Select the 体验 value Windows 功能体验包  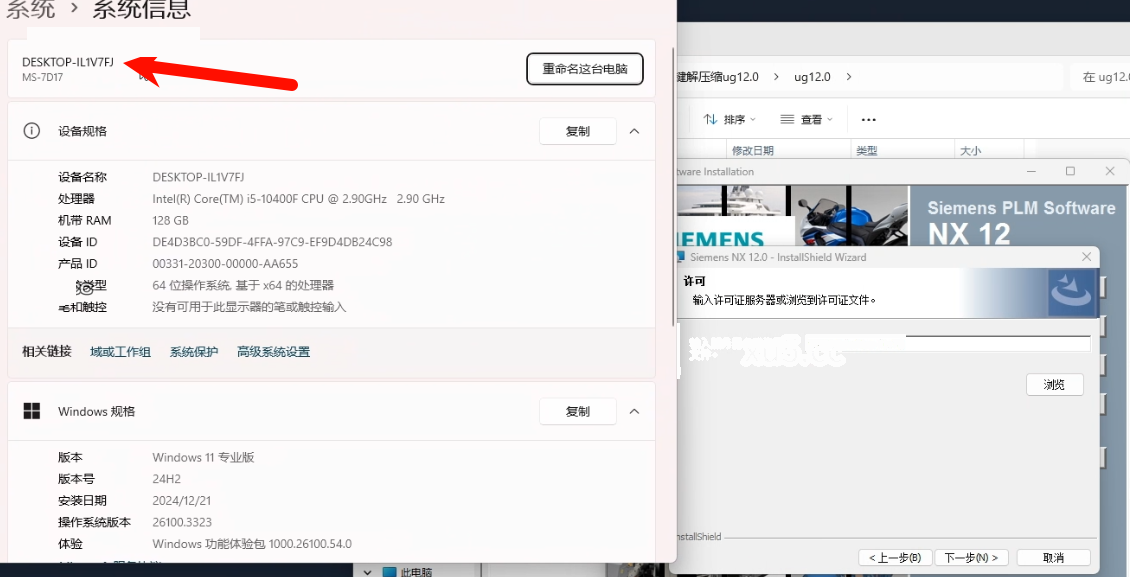click(252, 544)
